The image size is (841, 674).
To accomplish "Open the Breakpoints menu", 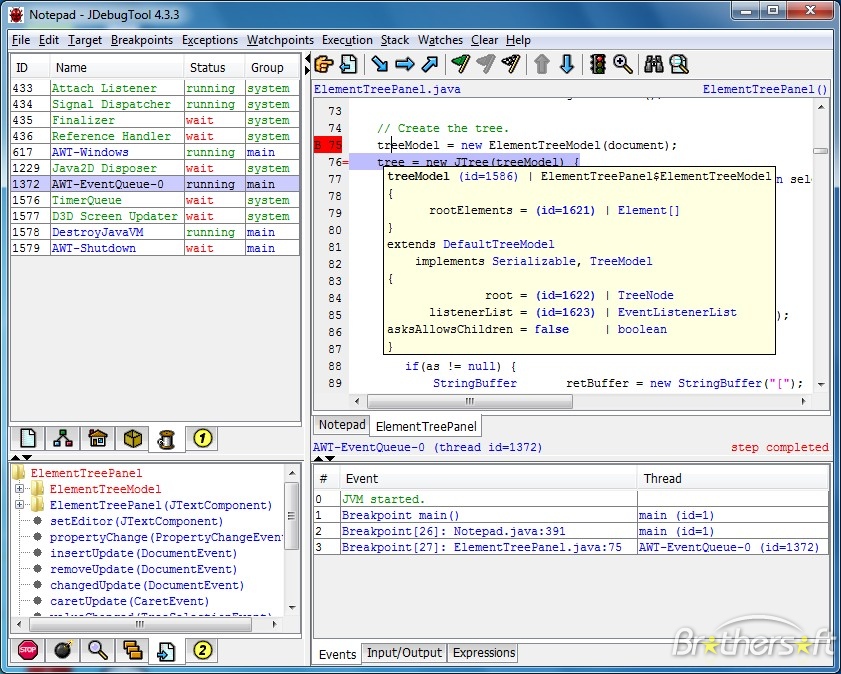I will (142, 40).
